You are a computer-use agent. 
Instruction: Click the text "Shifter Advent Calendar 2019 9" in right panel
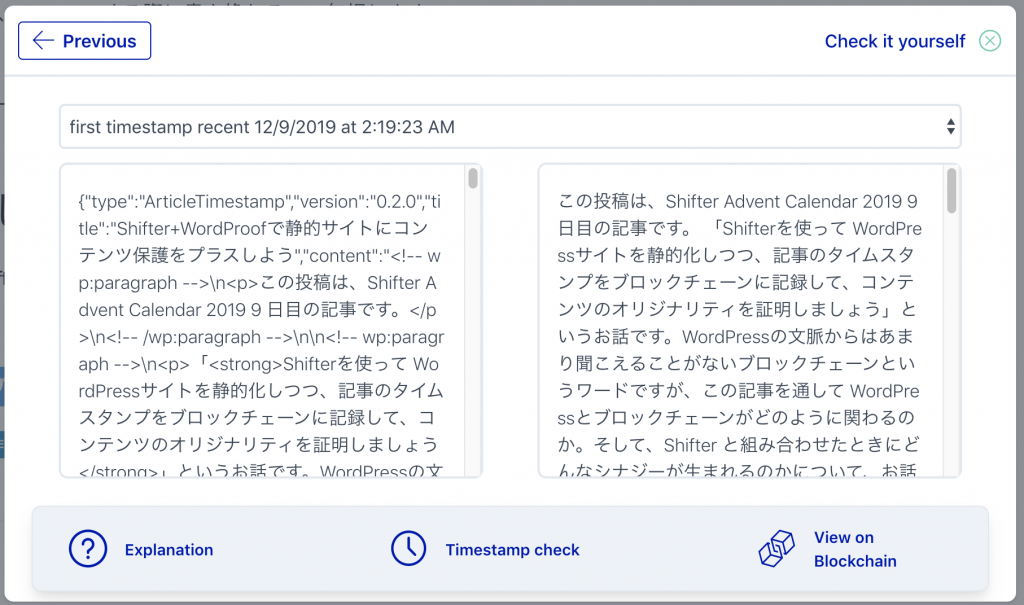(792, 201)
